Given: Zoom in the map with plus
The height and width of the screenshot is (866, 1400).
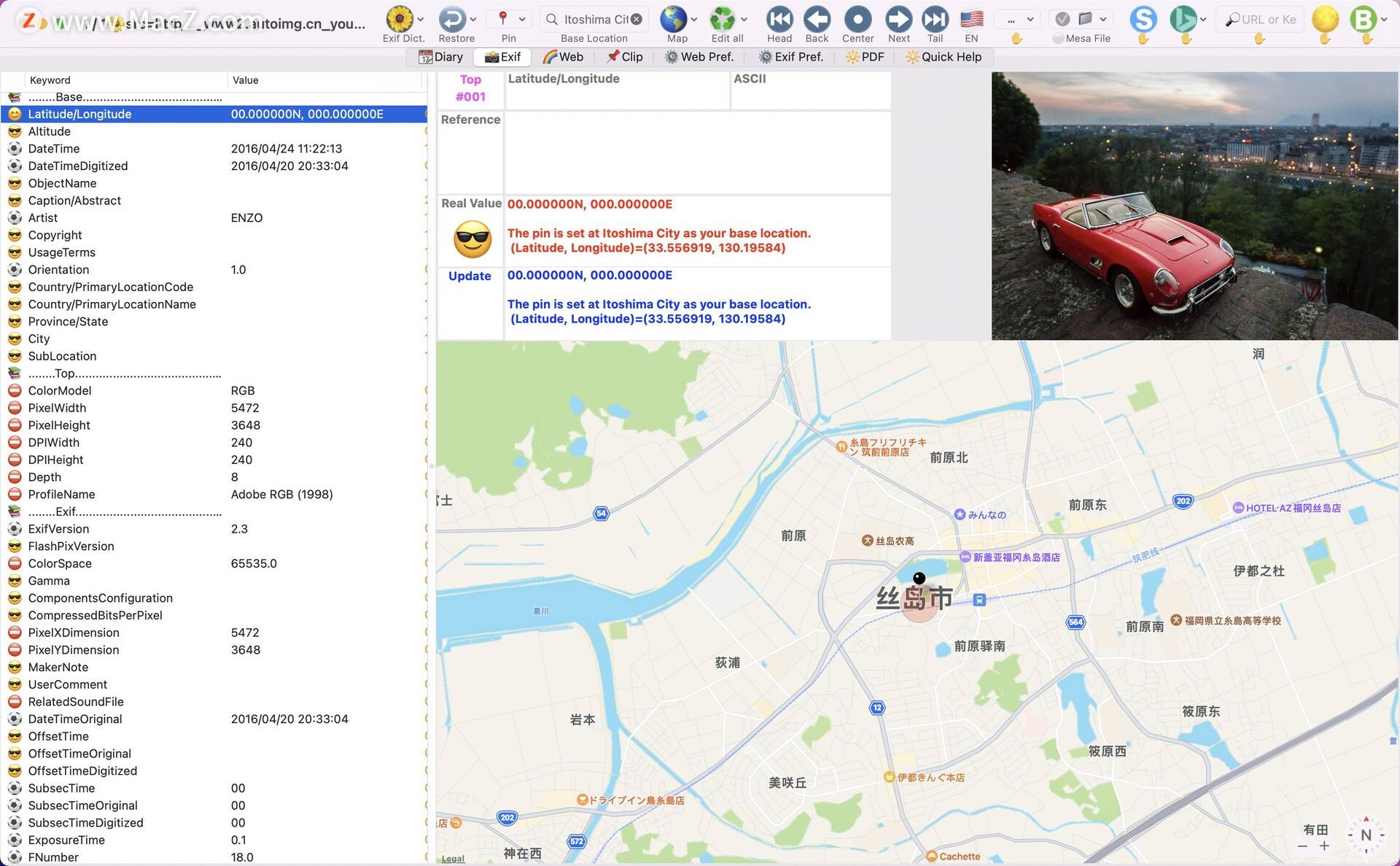Looking at the screenshot, I should point(1324,846).
